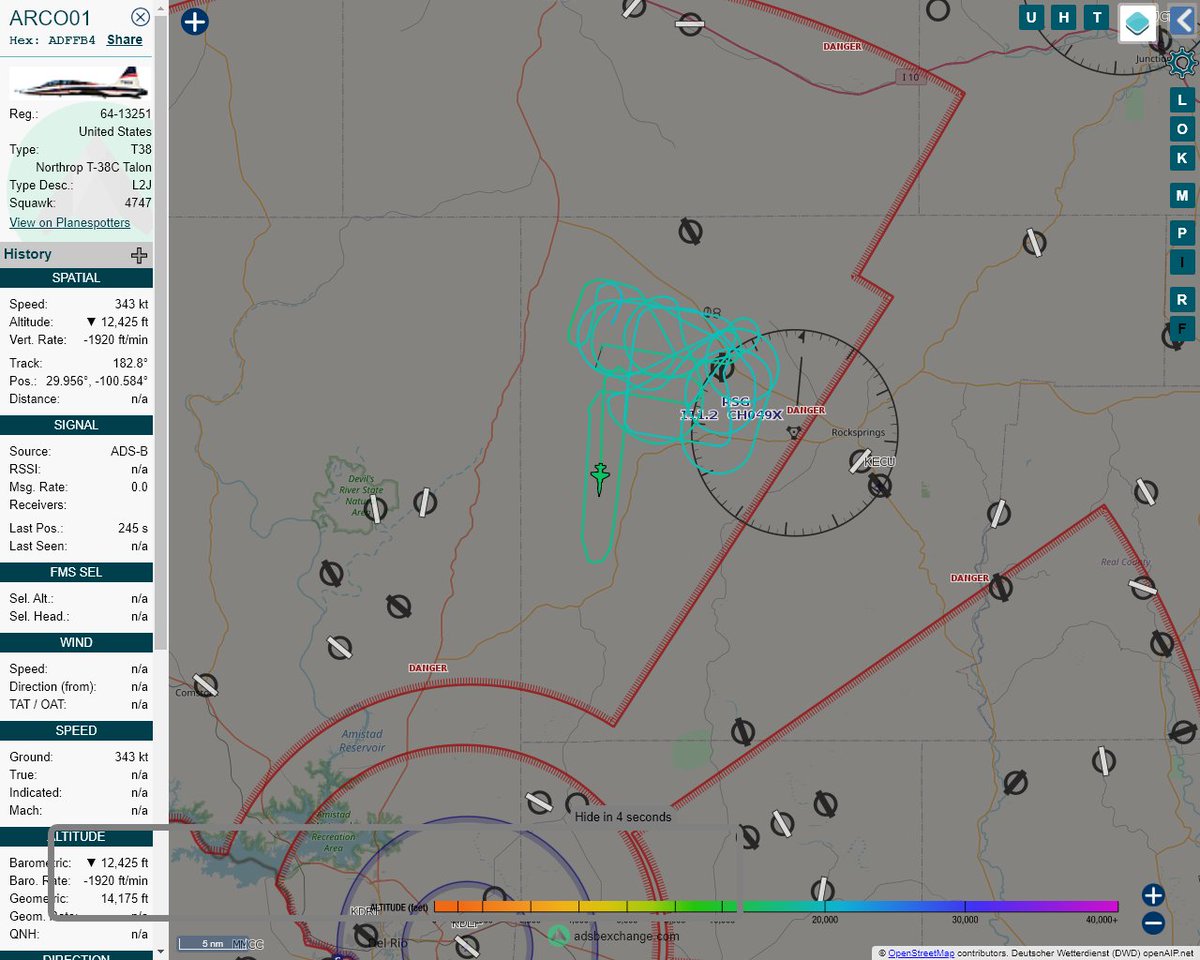Click the Amistad Reservoir map label

(x=361, y=740)
